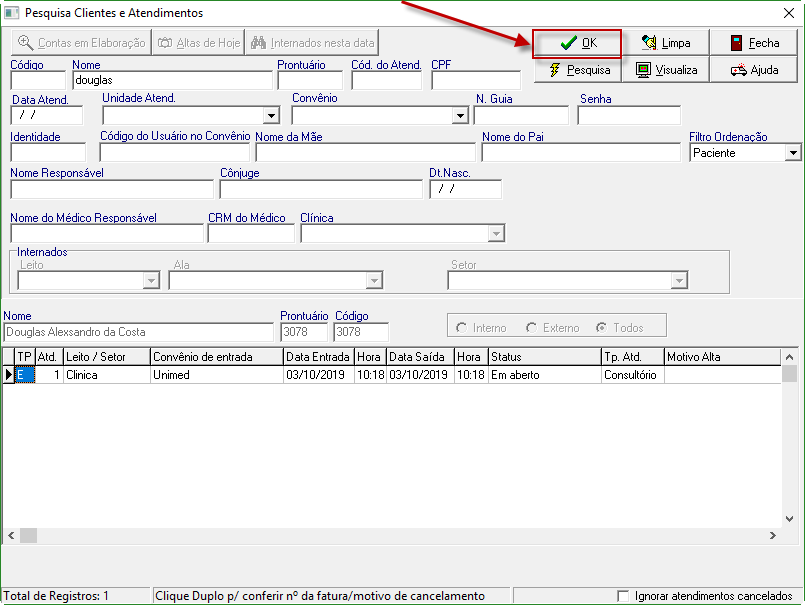Click the TP column header
This screenshot has width=805, height=605.
(25, 356)
